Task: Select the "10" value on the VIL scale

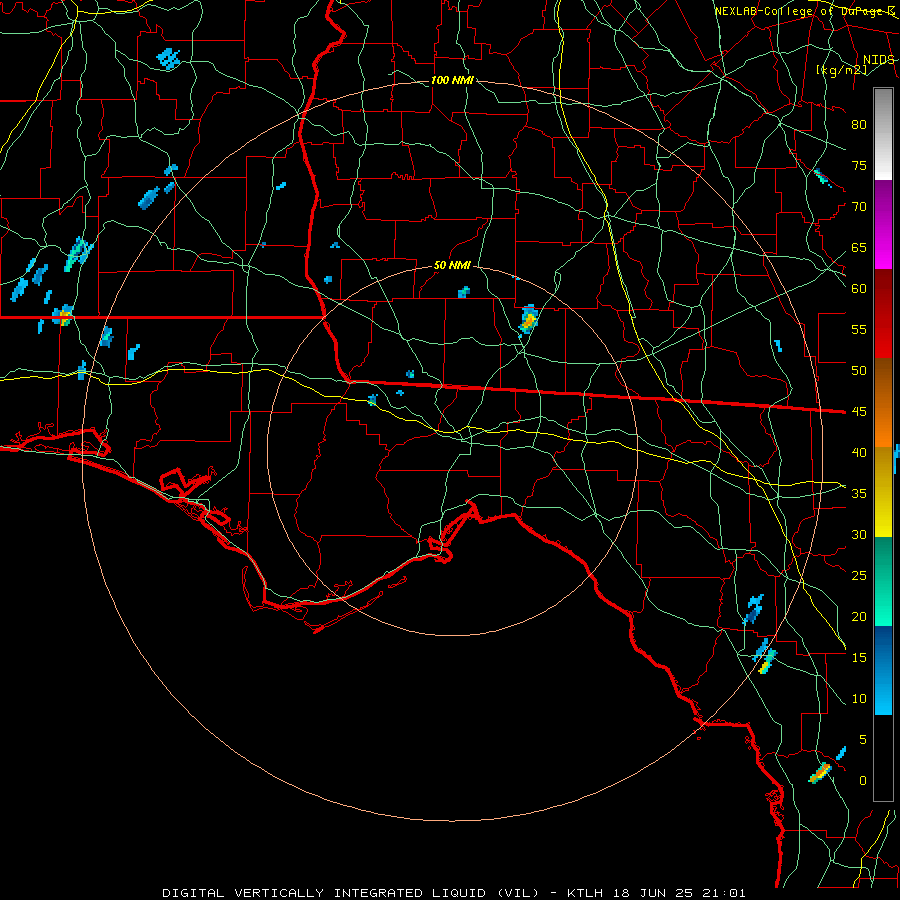Action: coord(859,699)
